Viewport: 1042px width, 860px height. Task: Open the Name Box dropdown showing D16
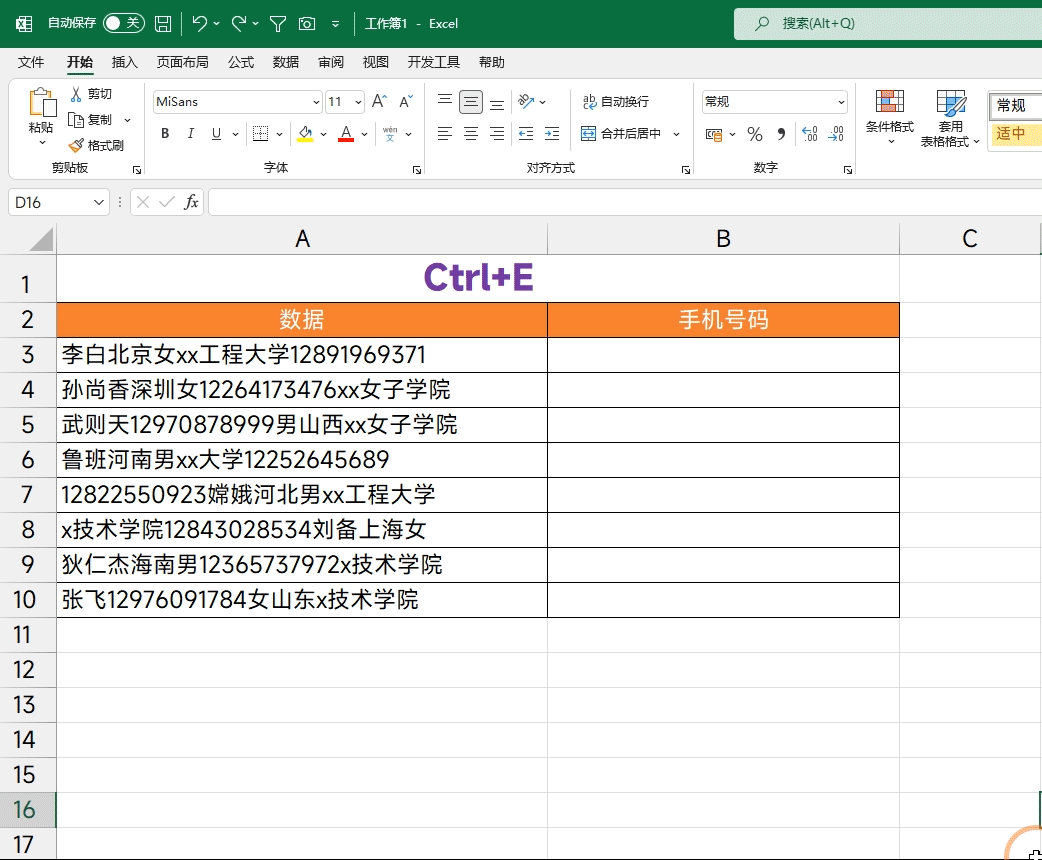pos(98,202)
